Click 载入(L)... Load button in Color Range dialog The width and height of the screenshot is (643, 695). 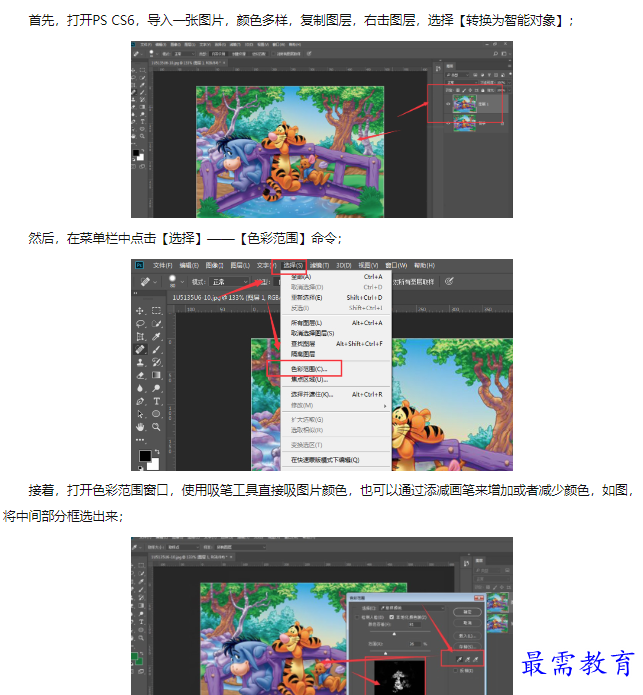[x=467, y=636]
